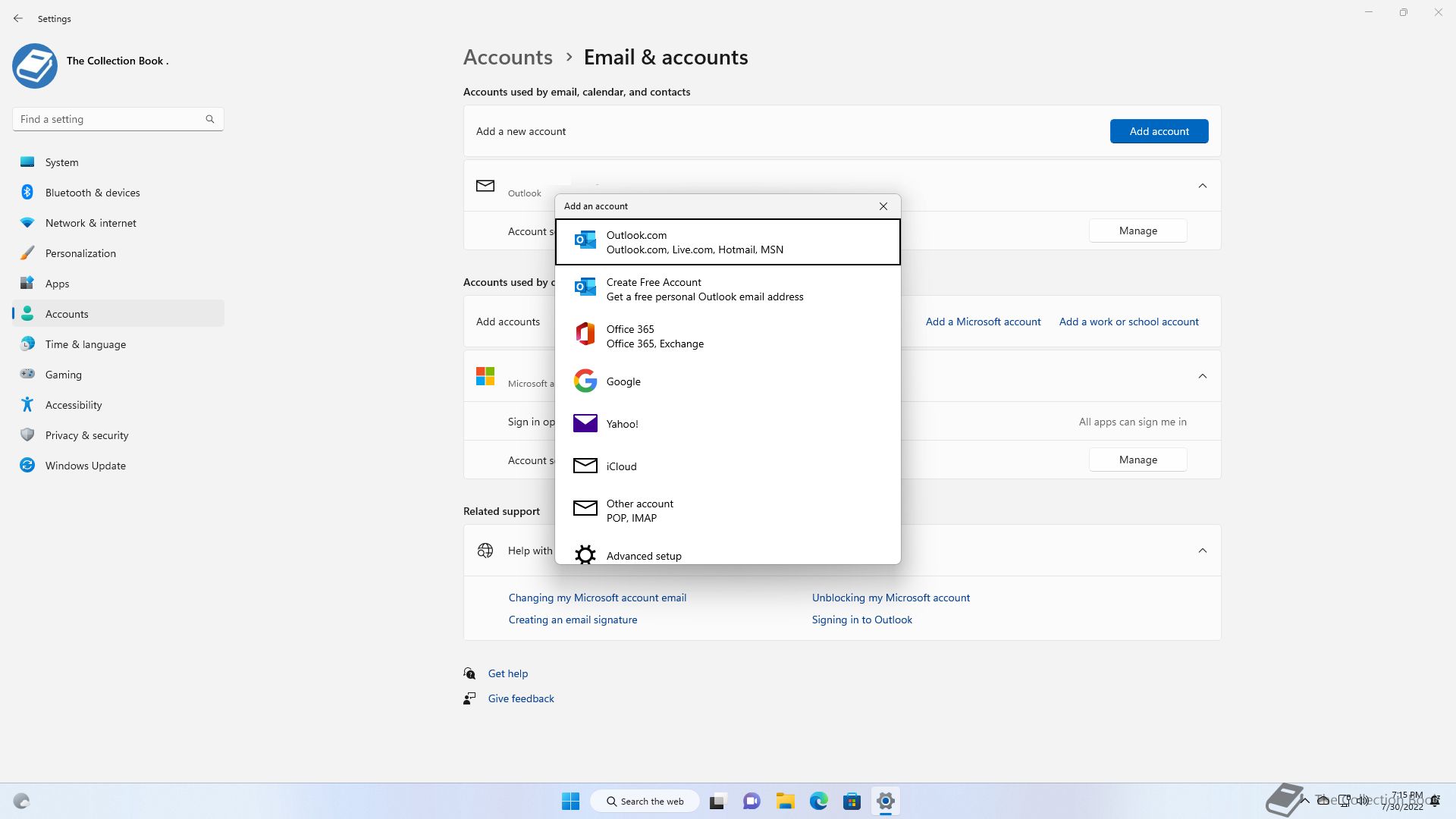The width and height of the screenshot is (1456, 819).
Task: Go to Windows Update settings
Action: tap(118, 466)
